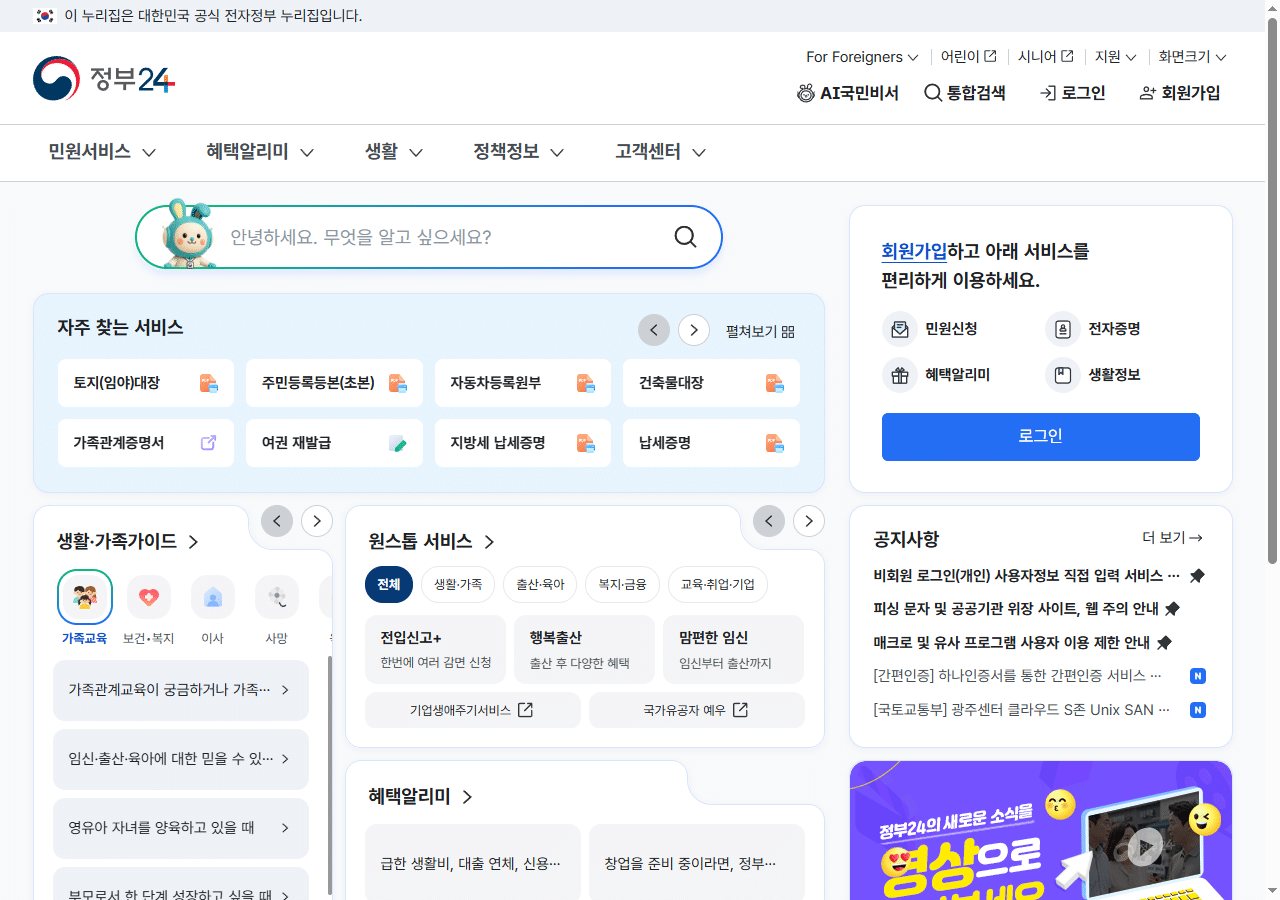The height and width of the screenshot is (900, 1280).
Task: Click the 전자증명 icon in login panel
Action: [x=1063, y=329]
